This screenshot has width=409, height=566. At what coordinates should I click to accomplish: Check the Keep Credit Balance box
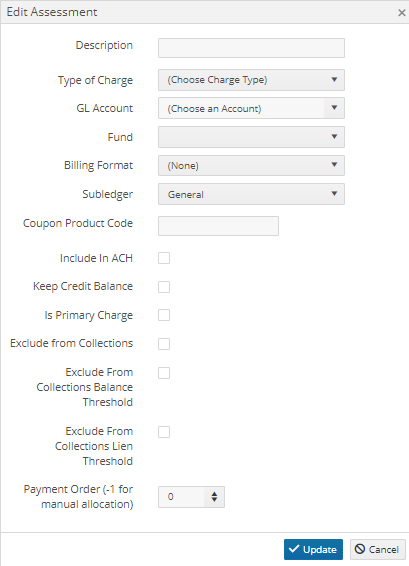(x=164, y=287)
